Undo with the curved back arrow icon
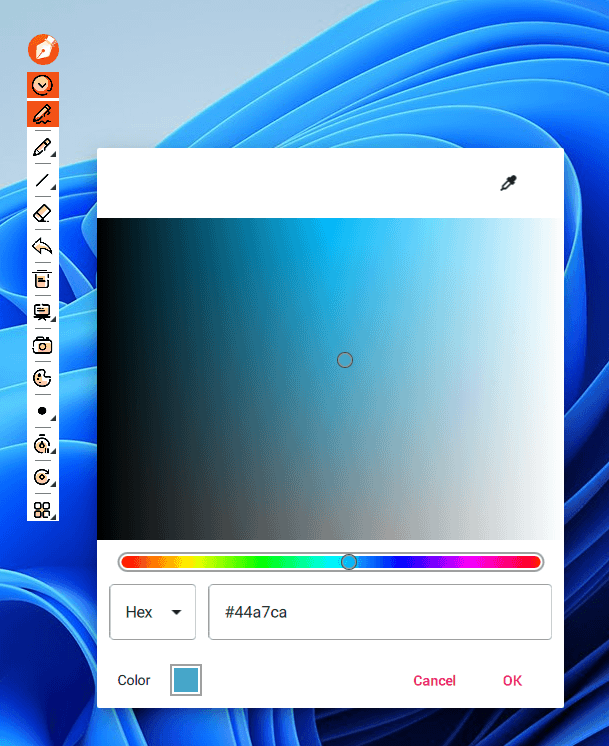Screen dimensions: 609x746 pyautogui.click(x=42, y=246)
